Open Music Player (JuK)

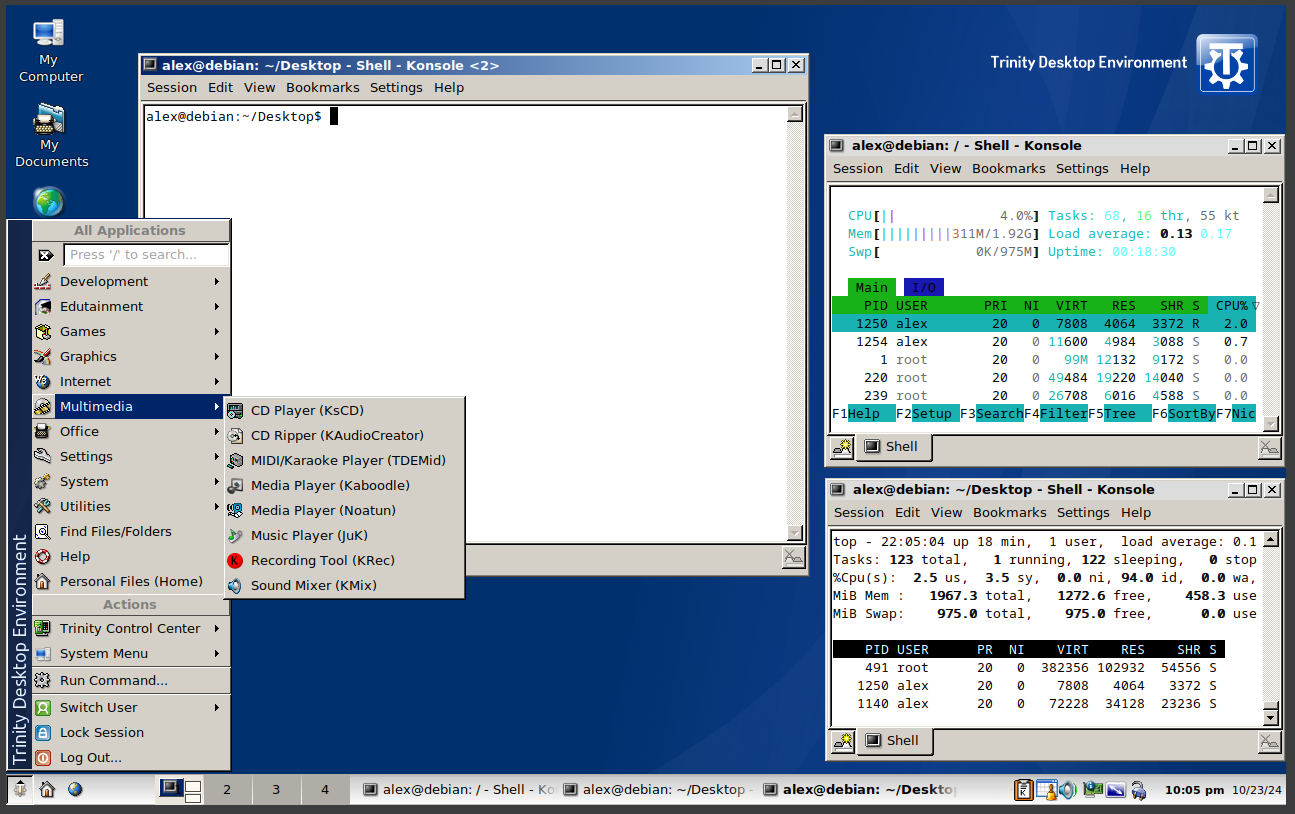(309, 535)
